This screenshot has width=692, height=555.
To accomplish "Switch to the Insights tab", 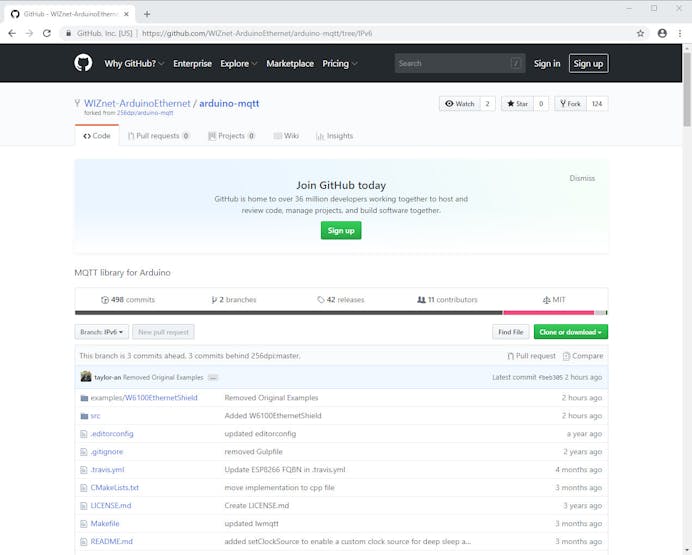I will click(335, 136).
